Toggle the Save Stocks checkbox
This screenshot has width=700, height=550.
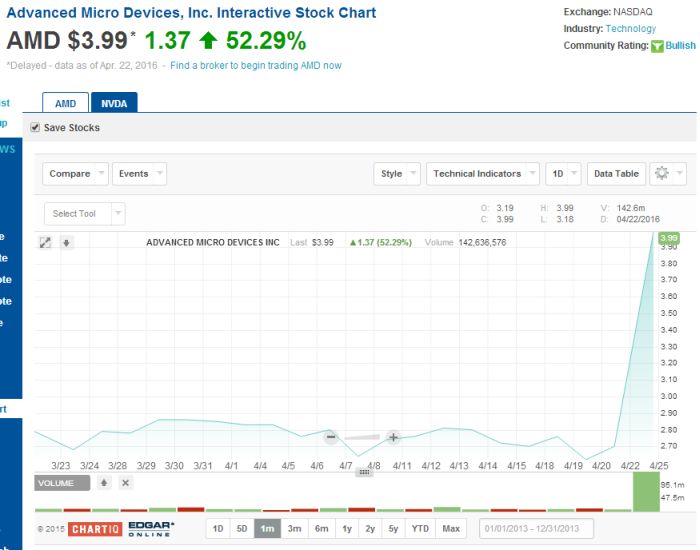tap(35, 128)
